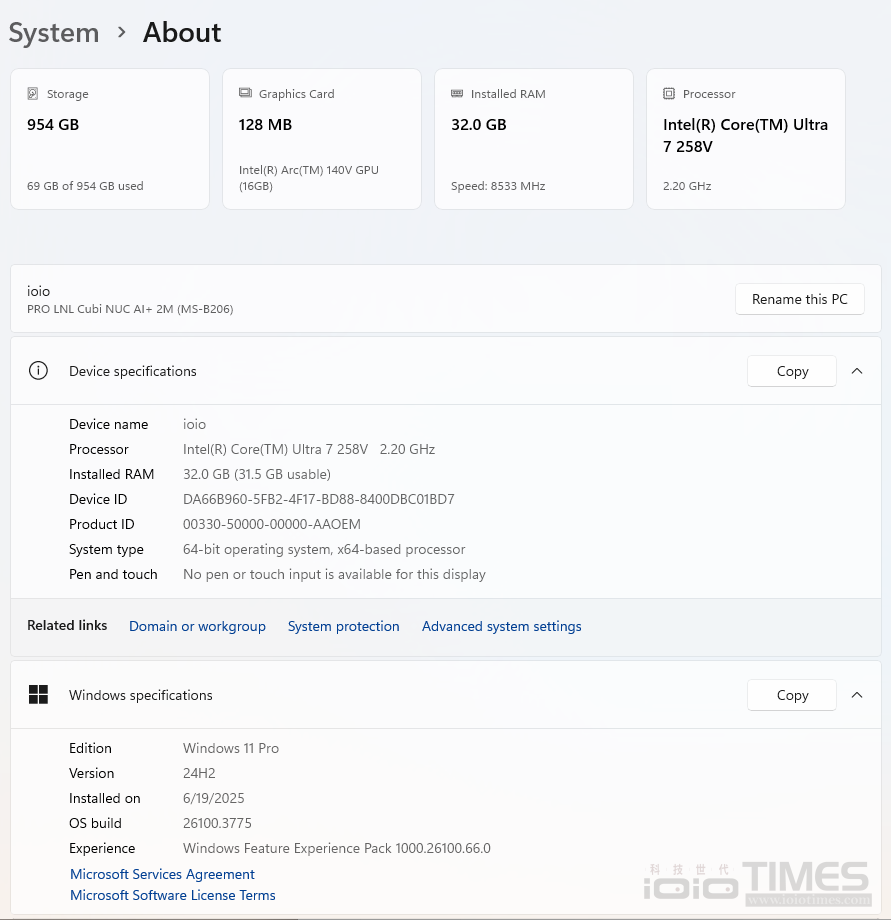Select Windows Feature Experience Pack value
Viewport: 891px width, 920px height.
337,848
